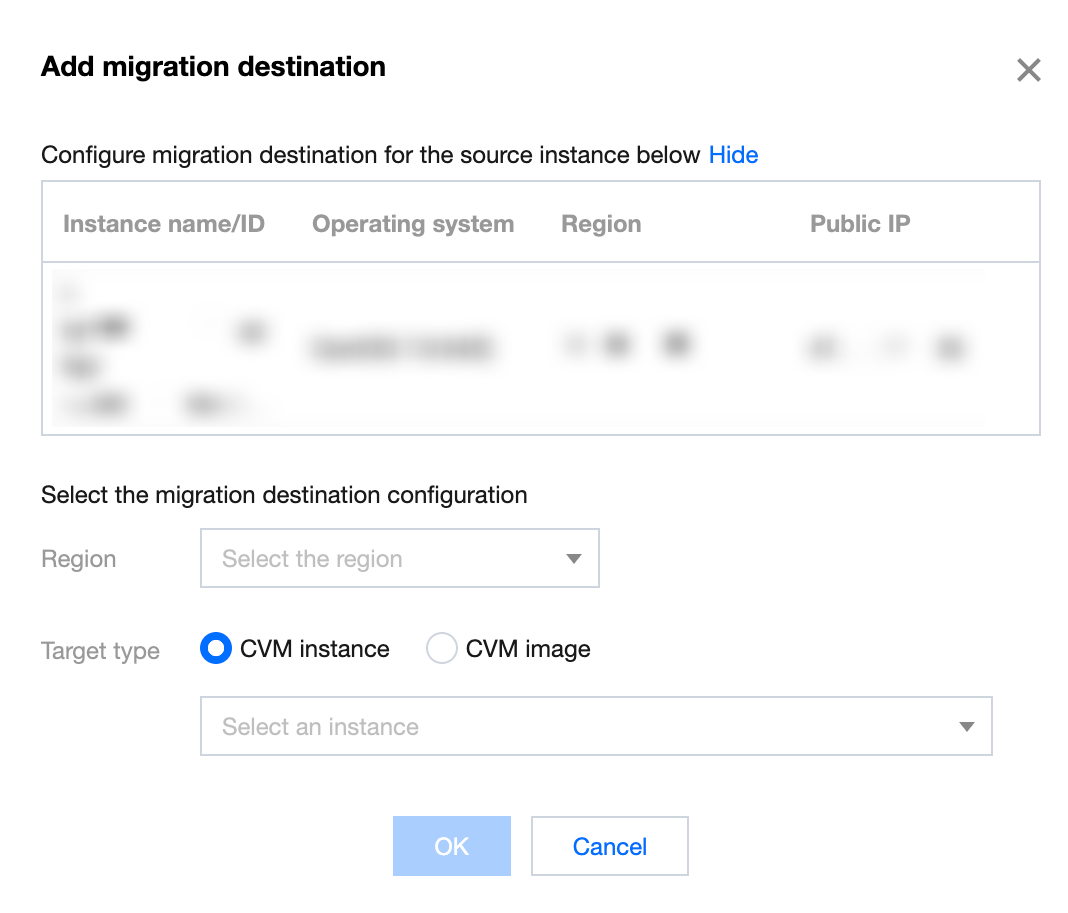The width and height of the screenshot is (1068, 913).
Task: Click the Public IP column header
Action: [860, 224]
